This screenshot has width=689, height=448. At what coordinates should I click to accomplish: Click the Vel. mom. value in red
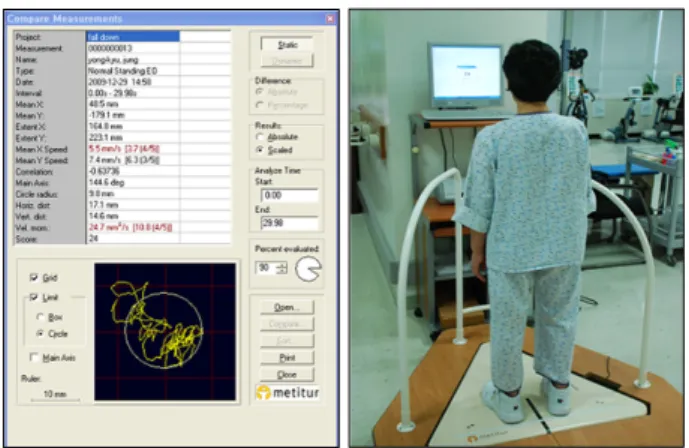click(133, 228)
